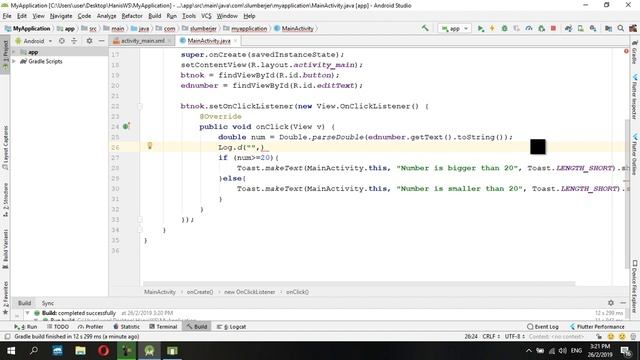
Task: Click Attach debugger to Android process icon
Action: pos(541,28)
